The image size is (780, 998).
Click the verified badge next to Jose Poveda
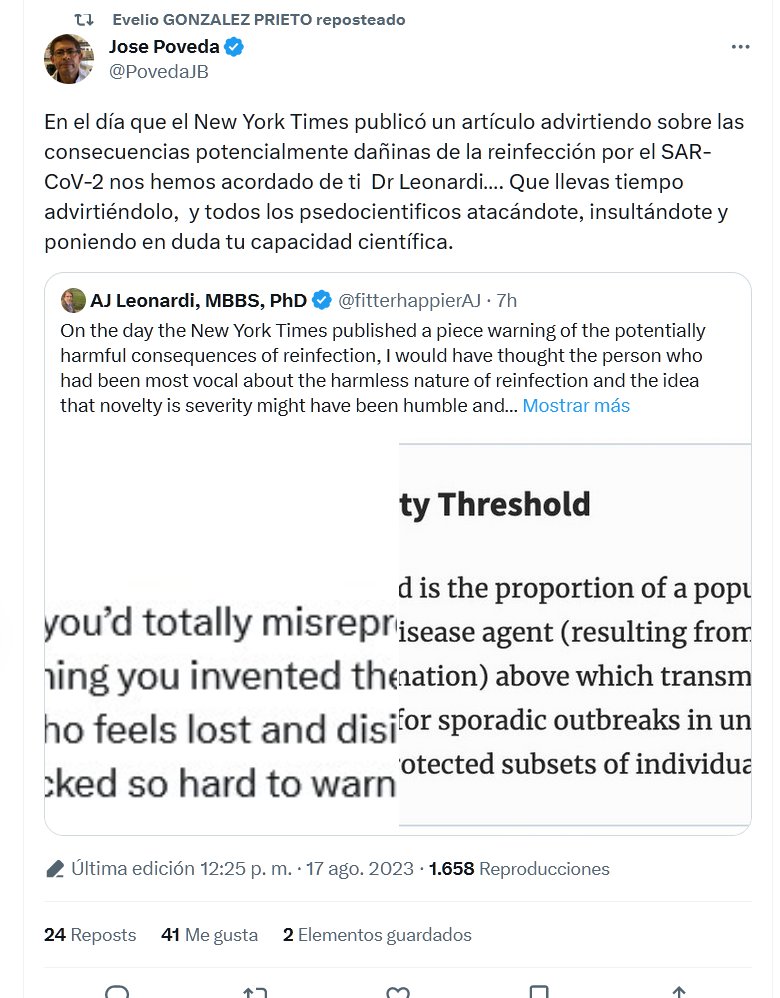click(x=235, y=47)
